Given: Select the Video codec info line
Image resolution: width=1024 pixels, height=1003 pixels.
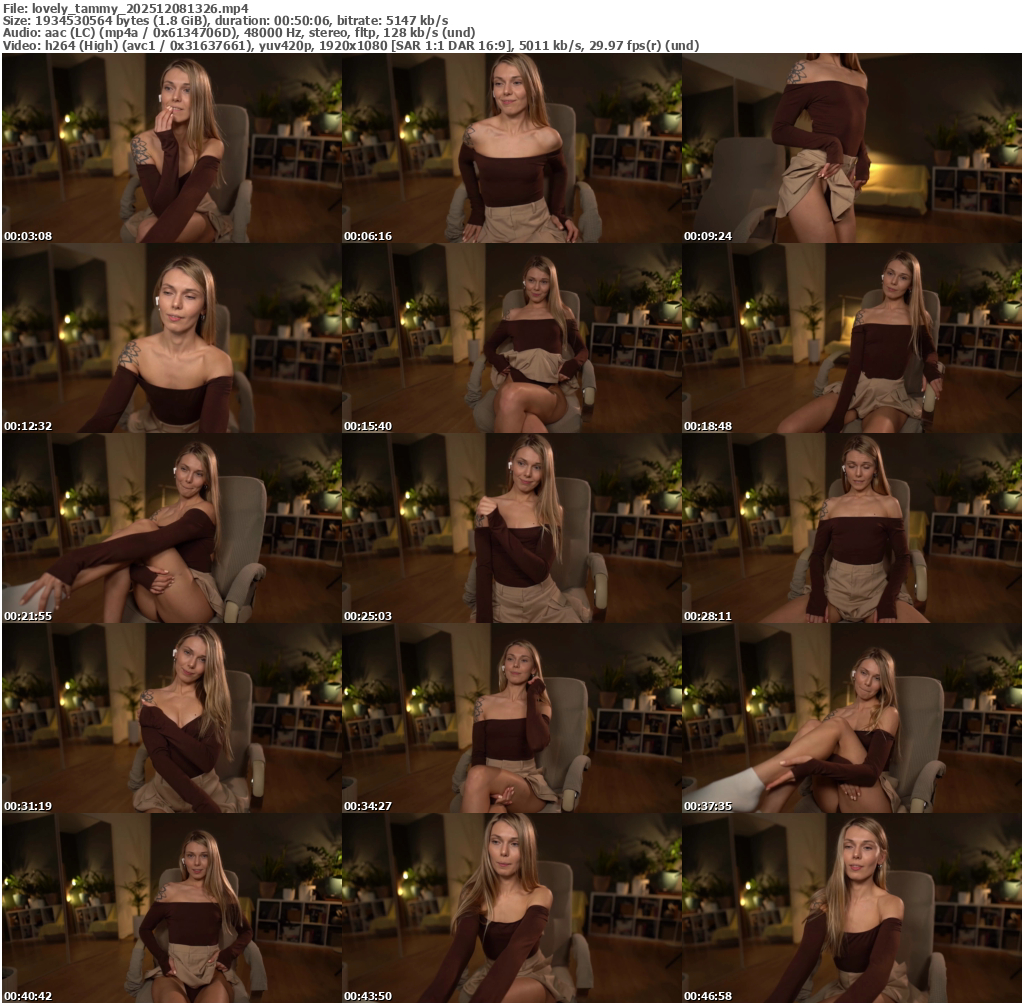Looking at the screenshot, I should click(350, 45).
